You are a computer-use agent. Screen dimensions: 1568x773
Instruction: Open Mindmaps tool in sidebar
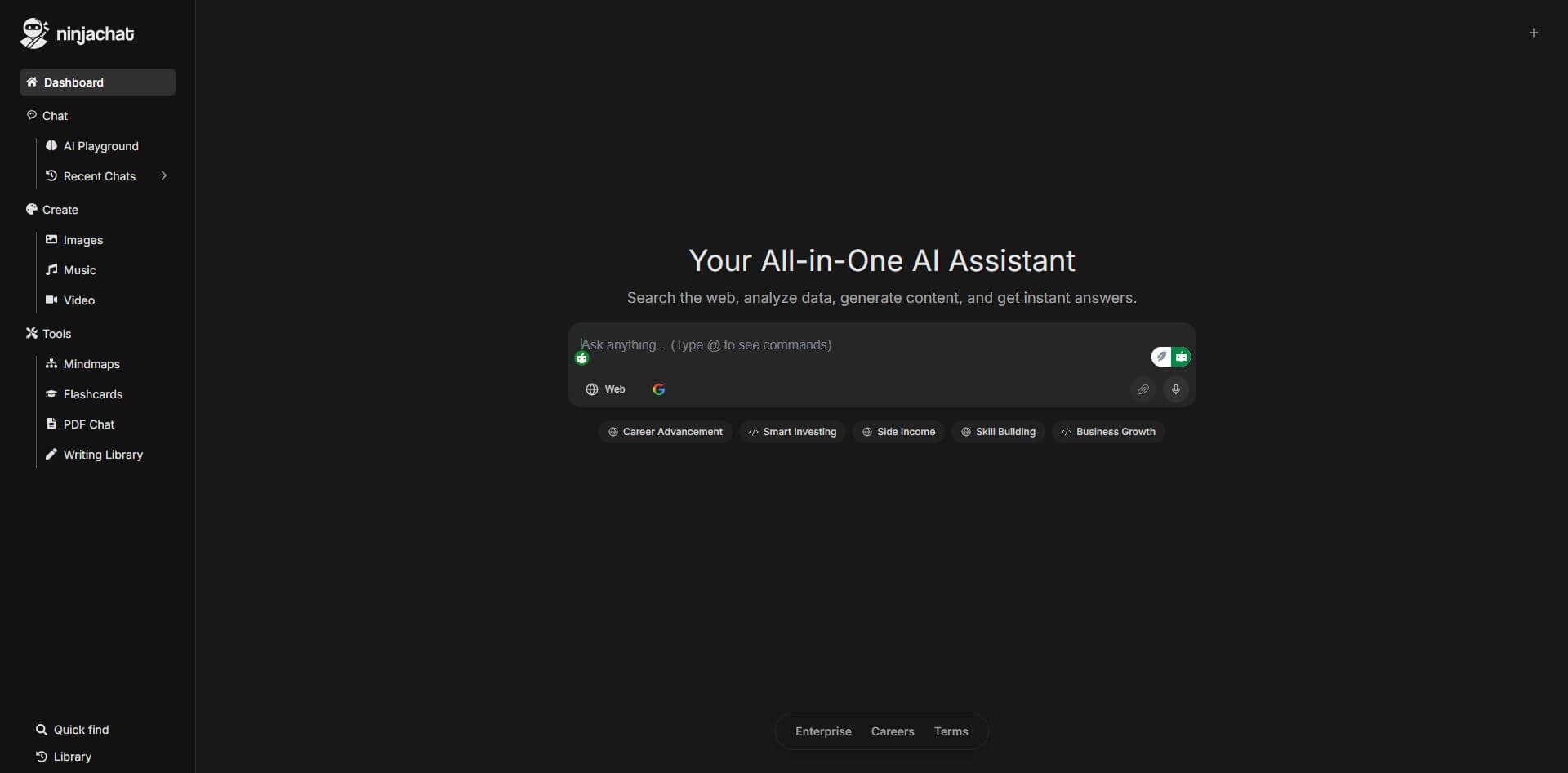click(x=91, y=364)
